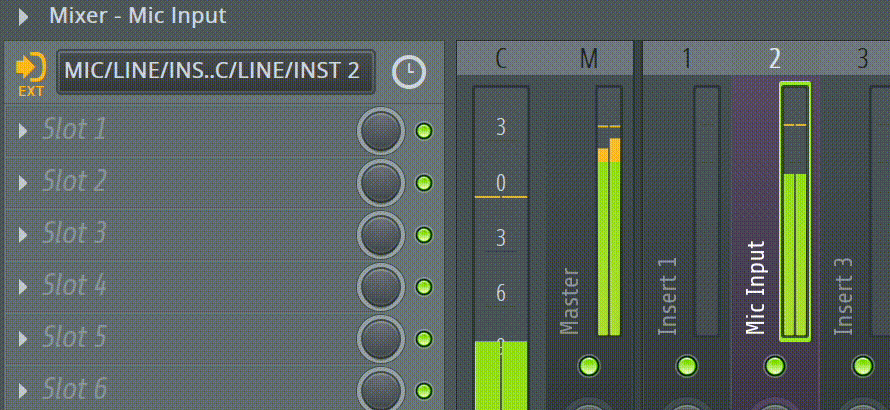The height and width of the screenshot is (410, 890).
Task: Select the Slot 2 label
Action: point(74,182)
